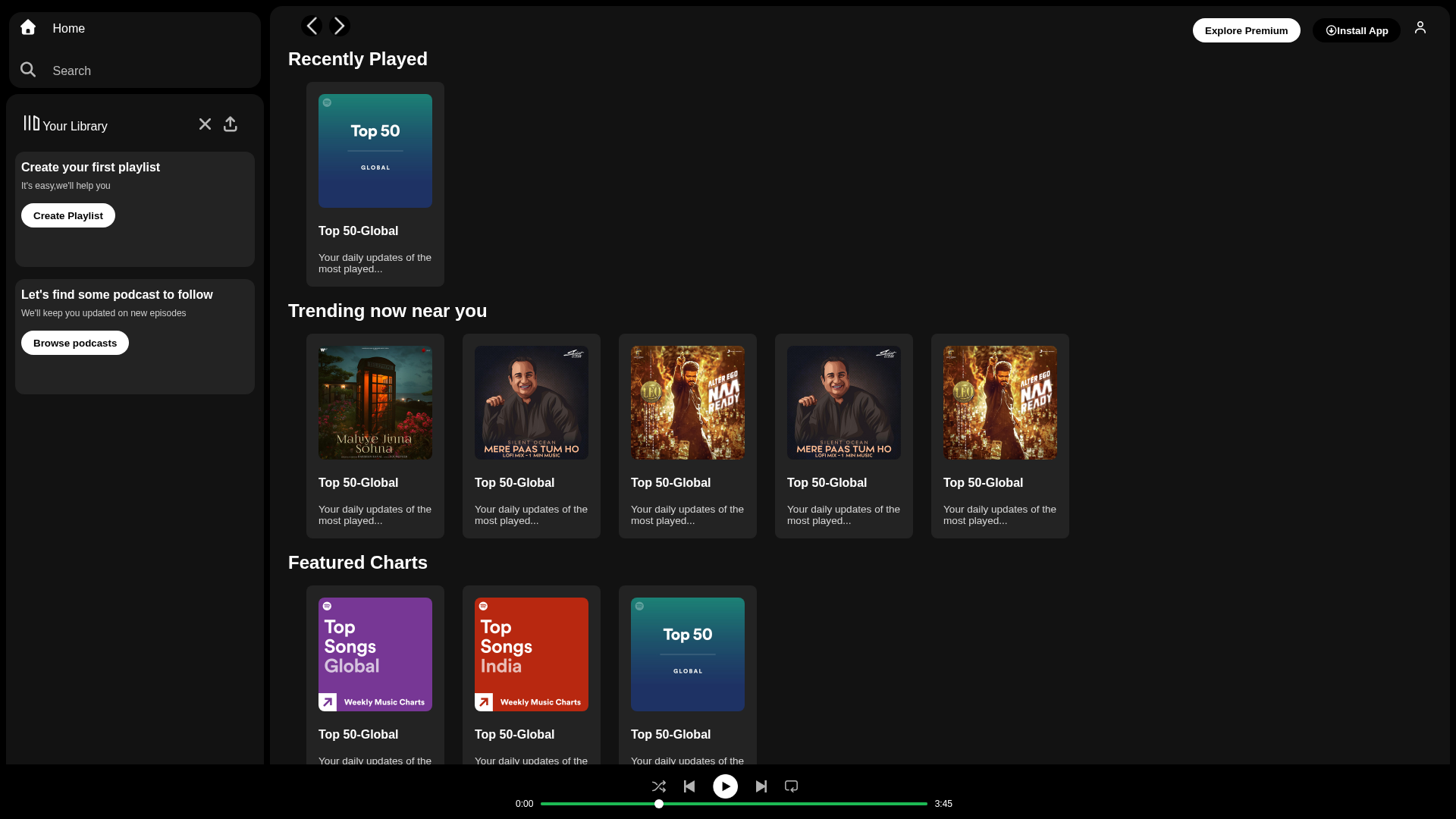Click Trending now near you heading
Viewport: 1456px width, 819px height.
point(388,311)
